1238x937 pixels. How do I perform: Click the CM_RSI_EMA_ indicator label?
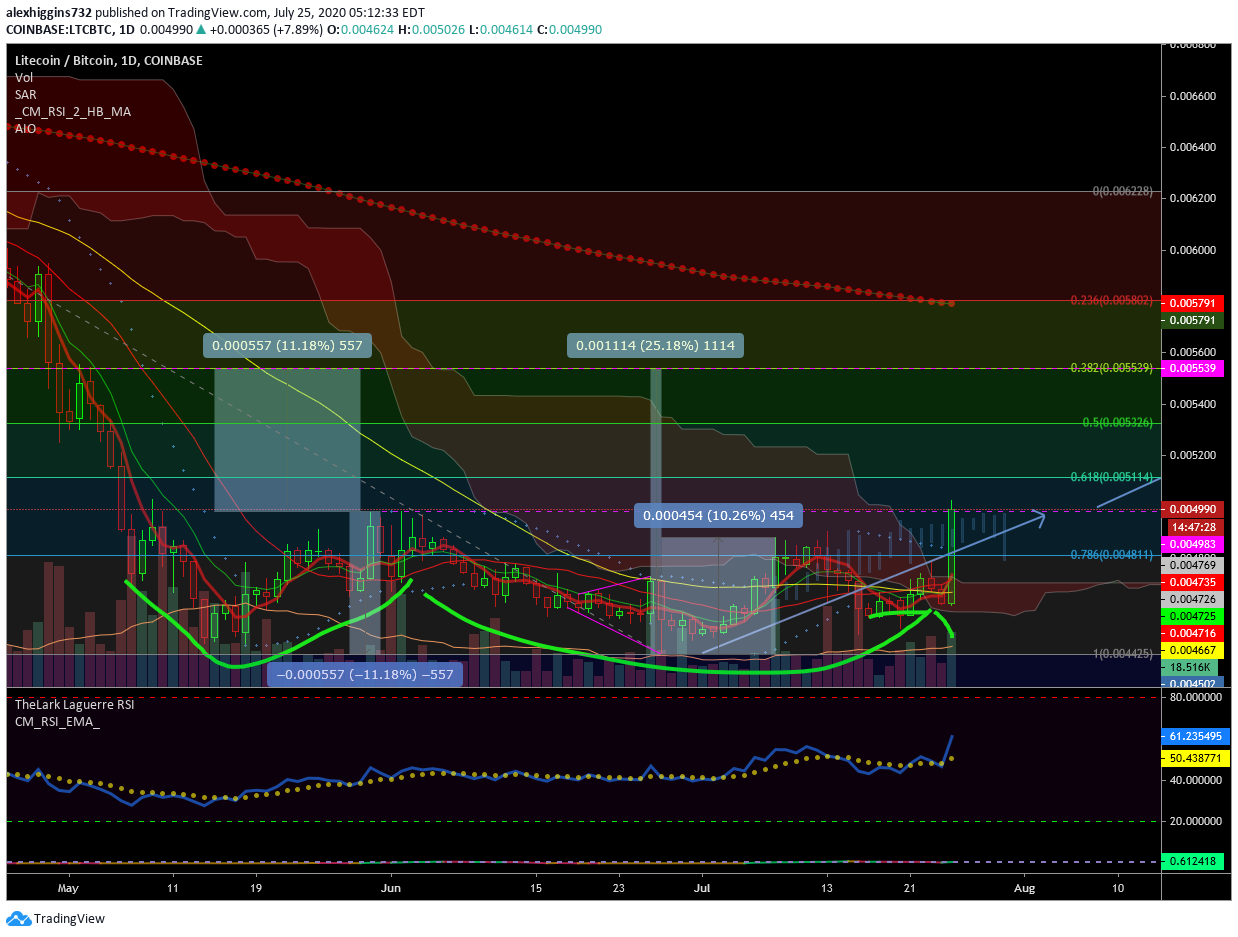tap(57, 721)
